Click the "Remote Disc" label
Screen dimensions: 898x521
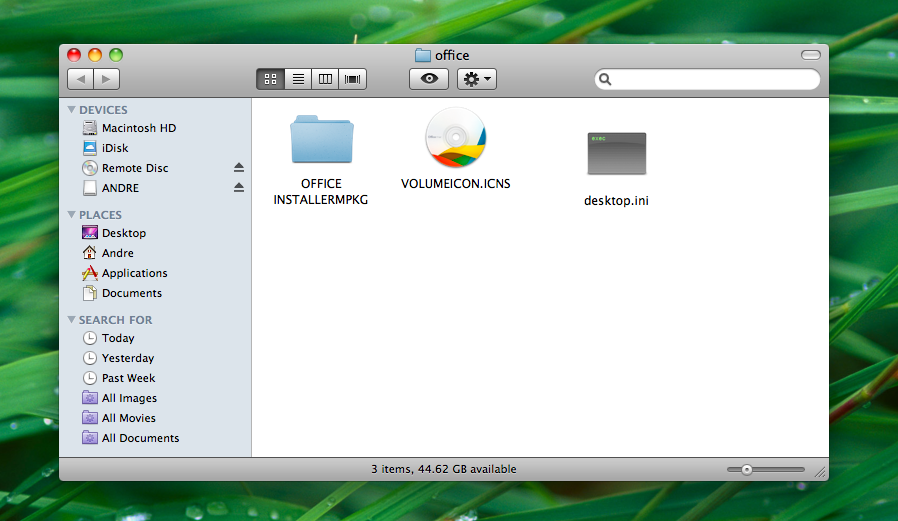click(135, 168)
